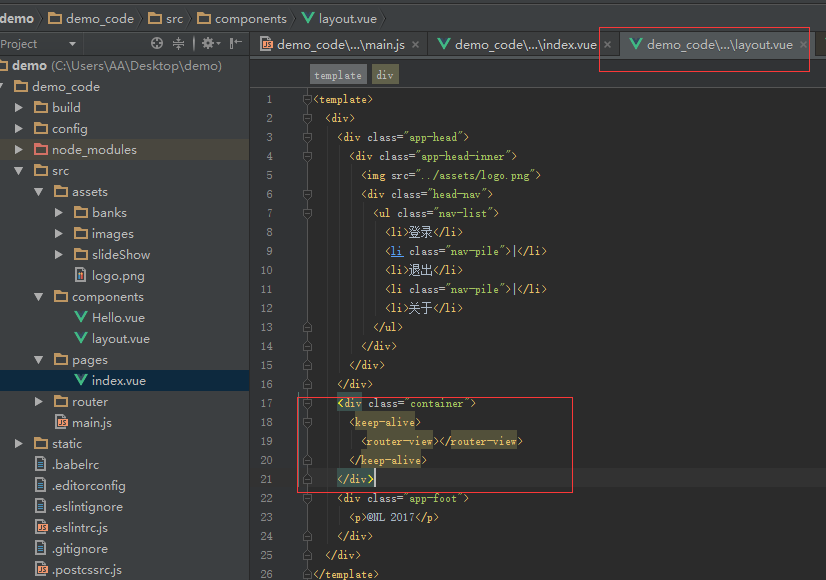Fold the container div at line 17
Screen dimensions: 826x580
pos(308,404)
